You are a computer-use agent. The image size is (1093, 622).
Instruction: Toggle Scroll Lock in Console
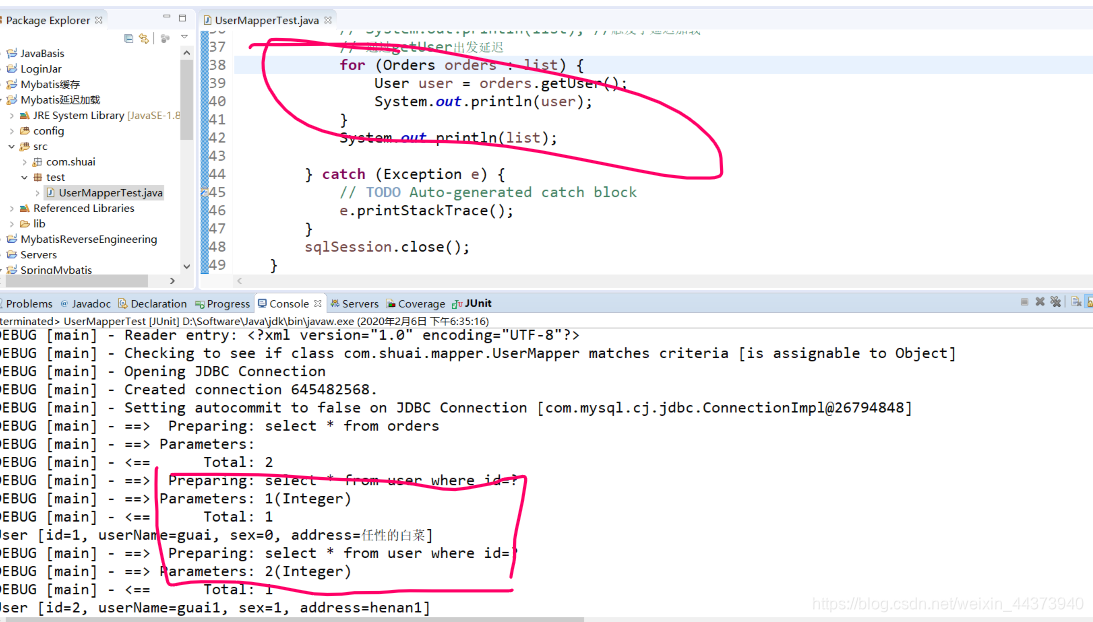click(1090, 302)
